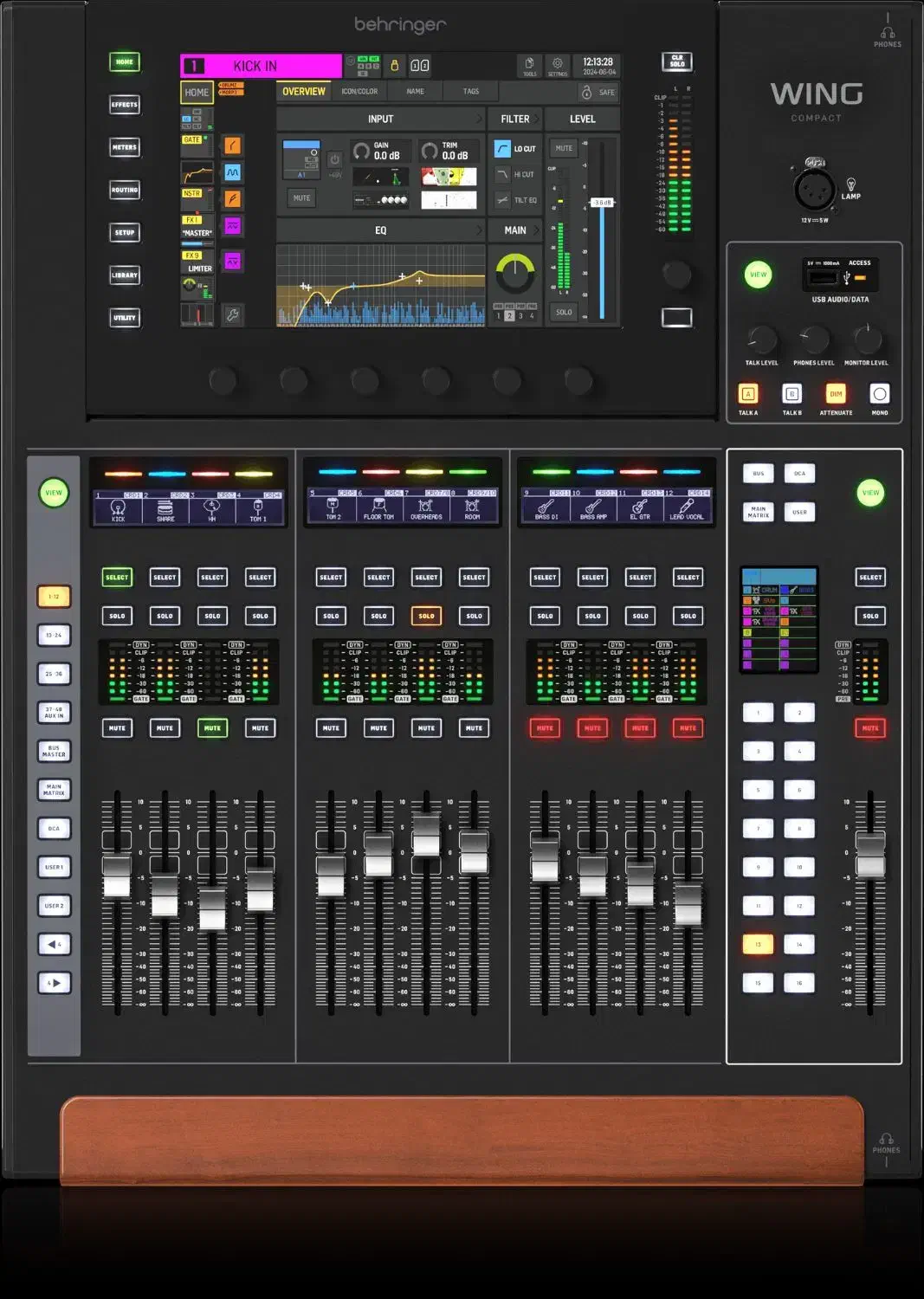Switch to the ICON/COLOR tab

pos(359,92)
